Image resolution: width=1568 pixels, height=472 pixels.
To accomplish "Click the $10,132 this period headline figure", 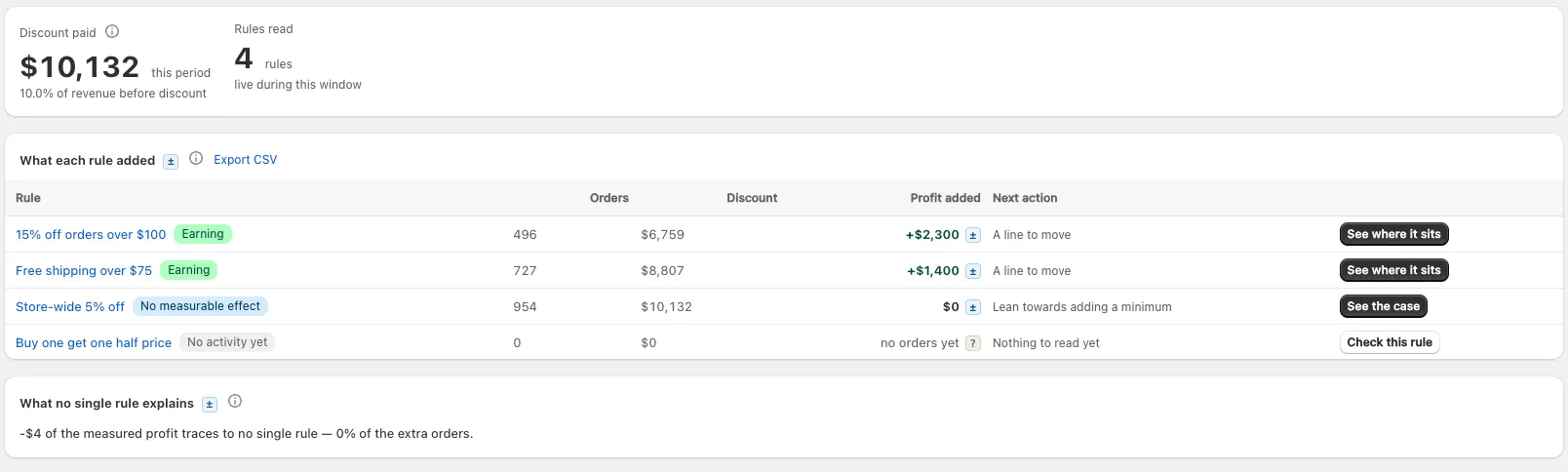I will 80,67.
